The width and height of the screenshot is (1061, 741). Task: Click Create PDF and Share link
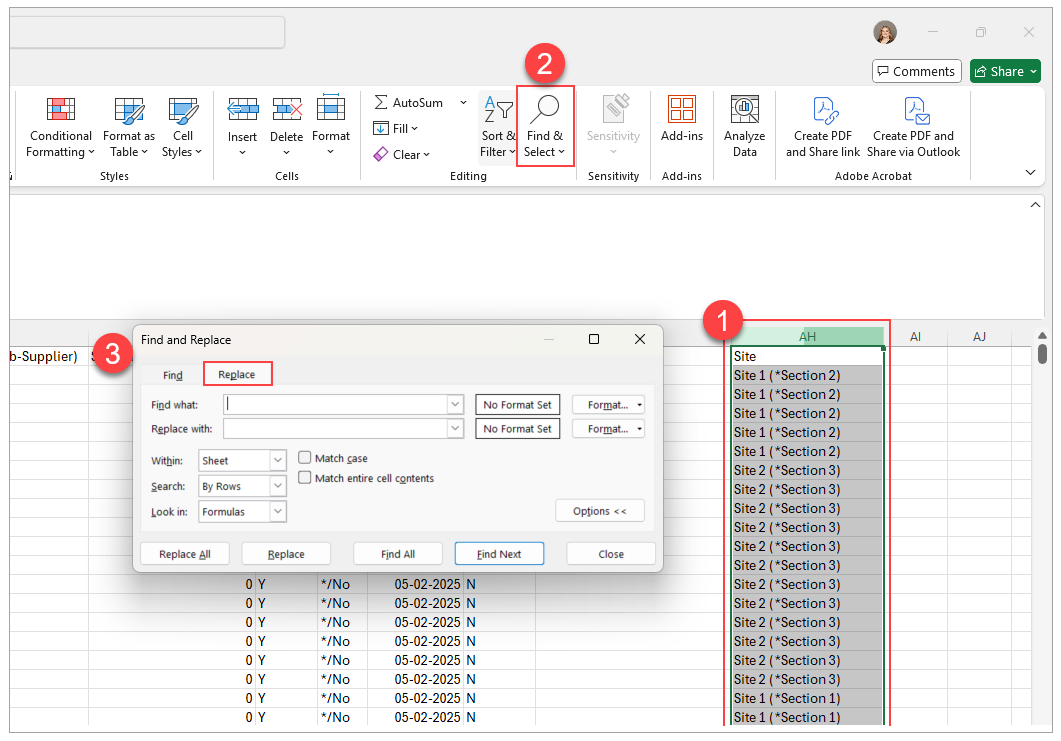click(x=823, y=127)
